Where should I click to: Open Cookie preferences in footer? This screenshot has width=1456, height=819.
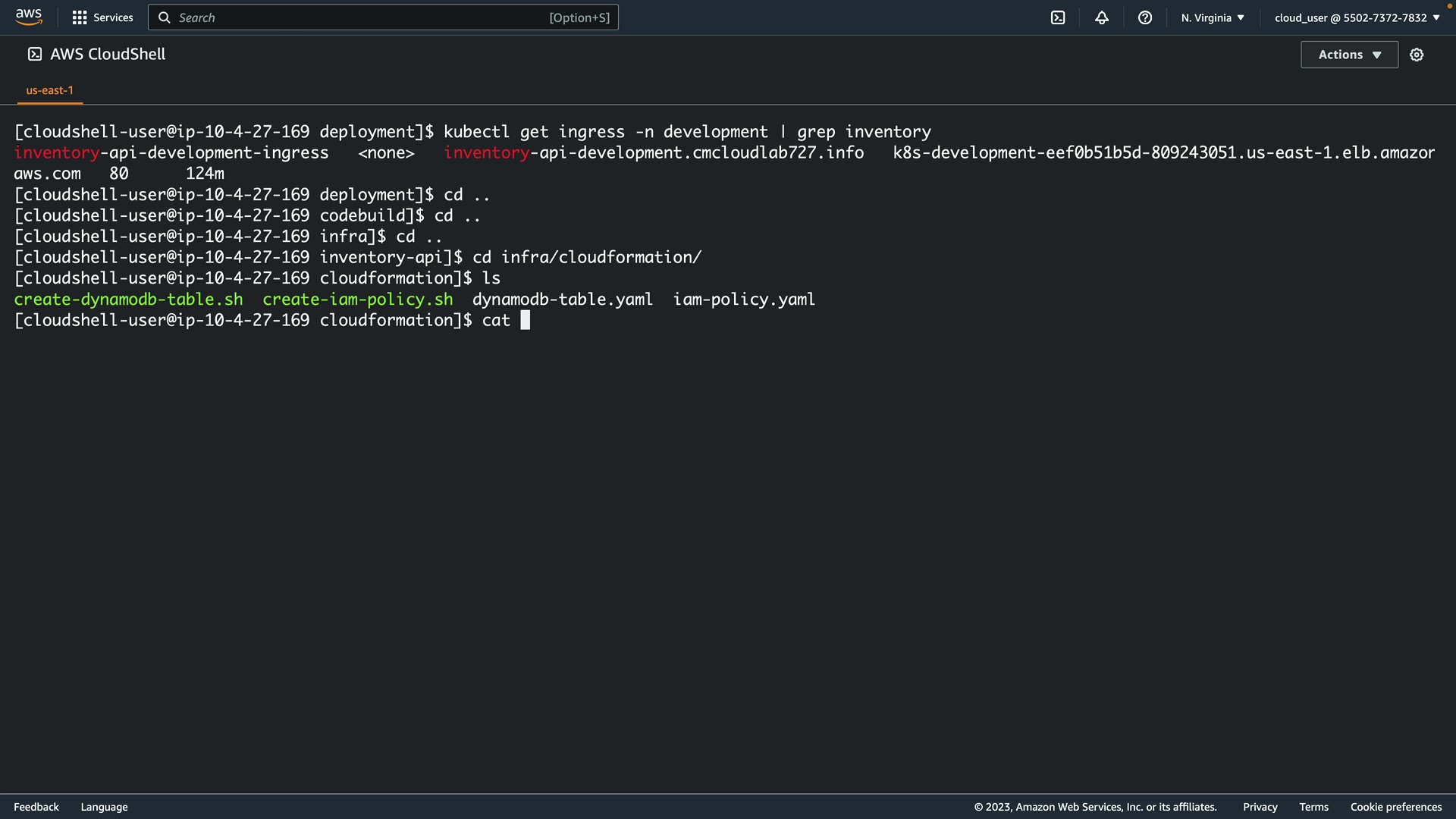(x=1395, y=807)
